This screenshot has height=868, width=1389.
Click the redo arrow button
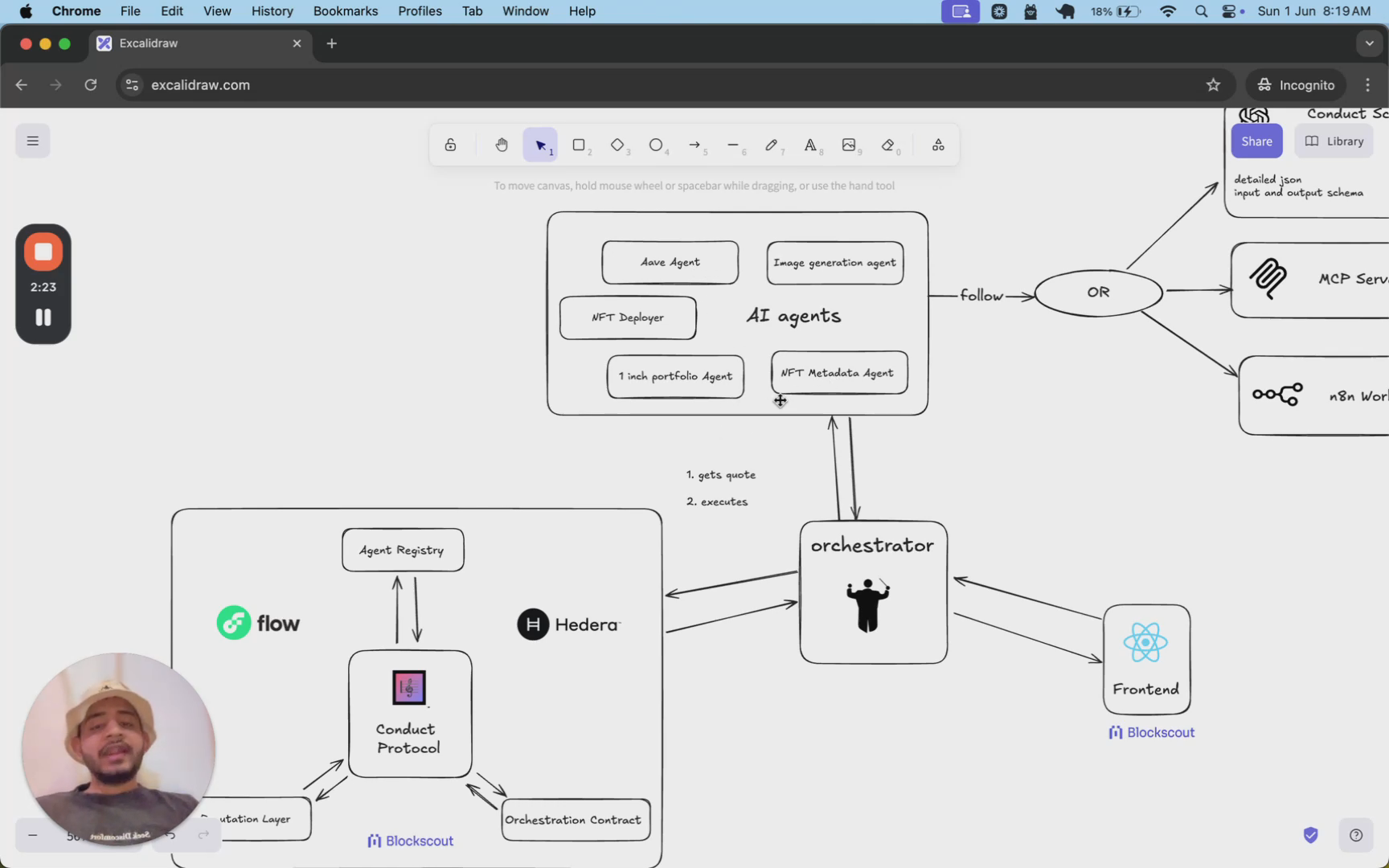(x=203, y=836)
